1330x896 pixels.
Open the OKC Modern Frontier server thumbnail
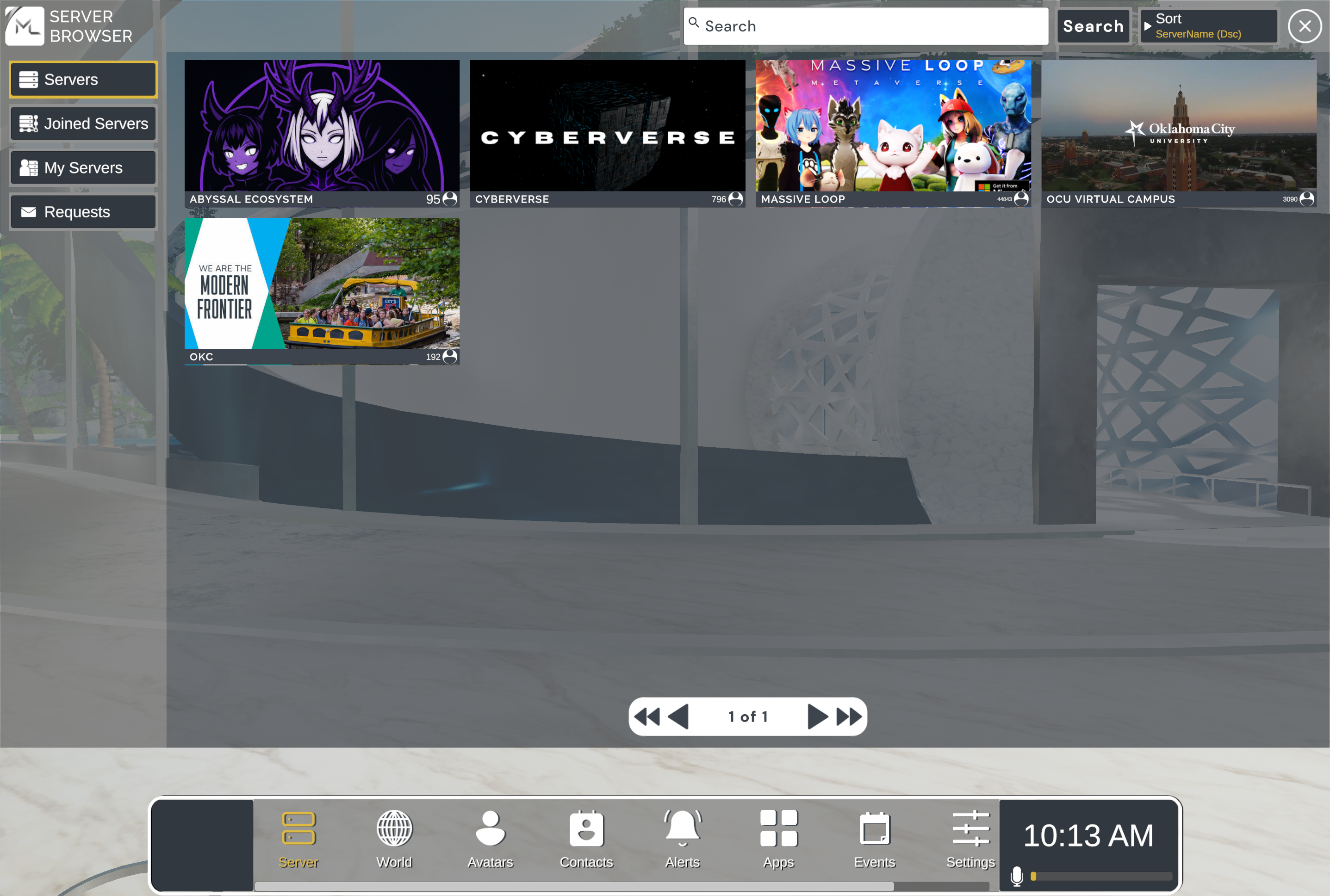pos(322,284)
